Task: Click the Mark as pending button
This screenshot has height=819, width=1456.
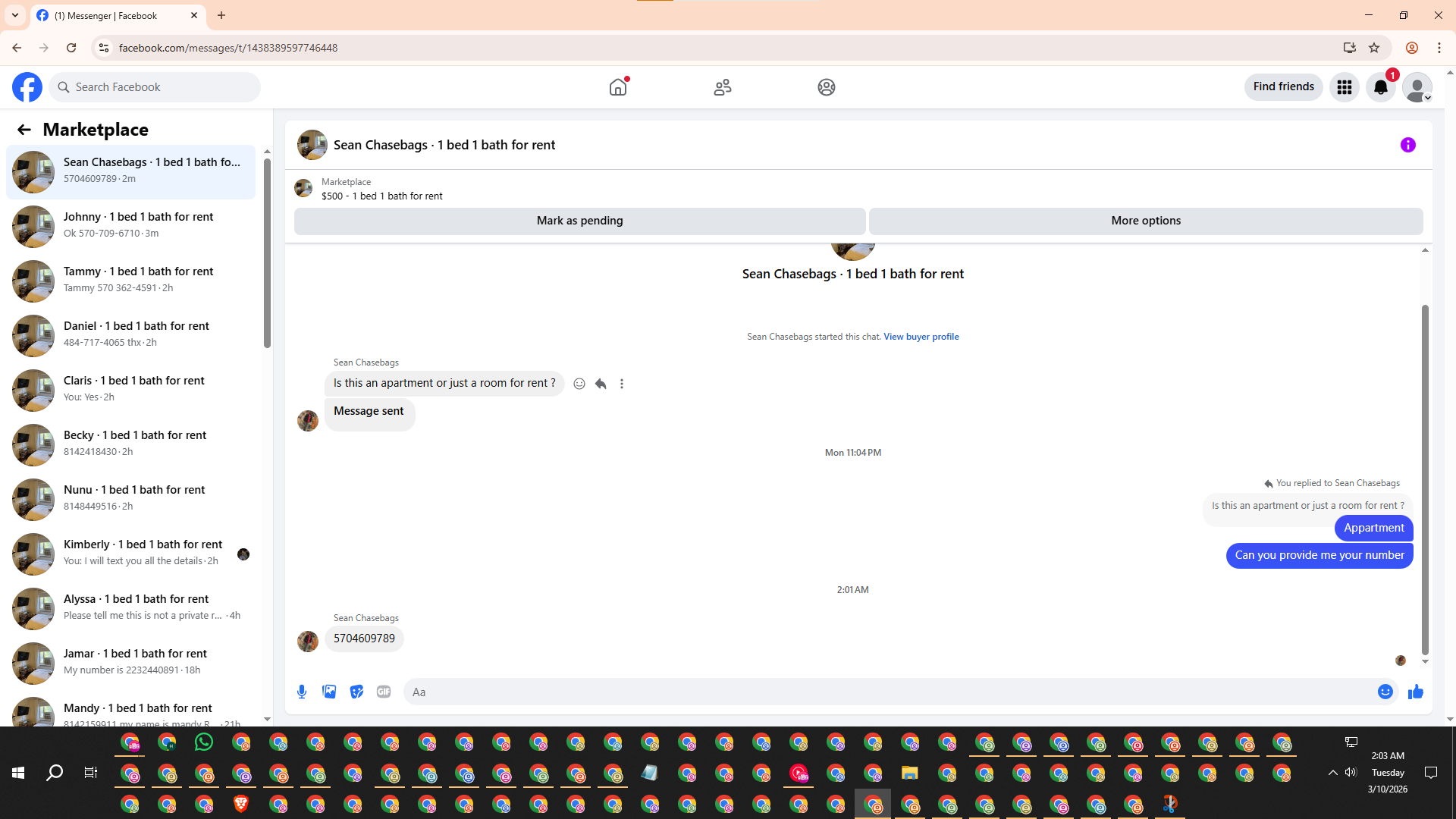Action: tap(579, 221)
